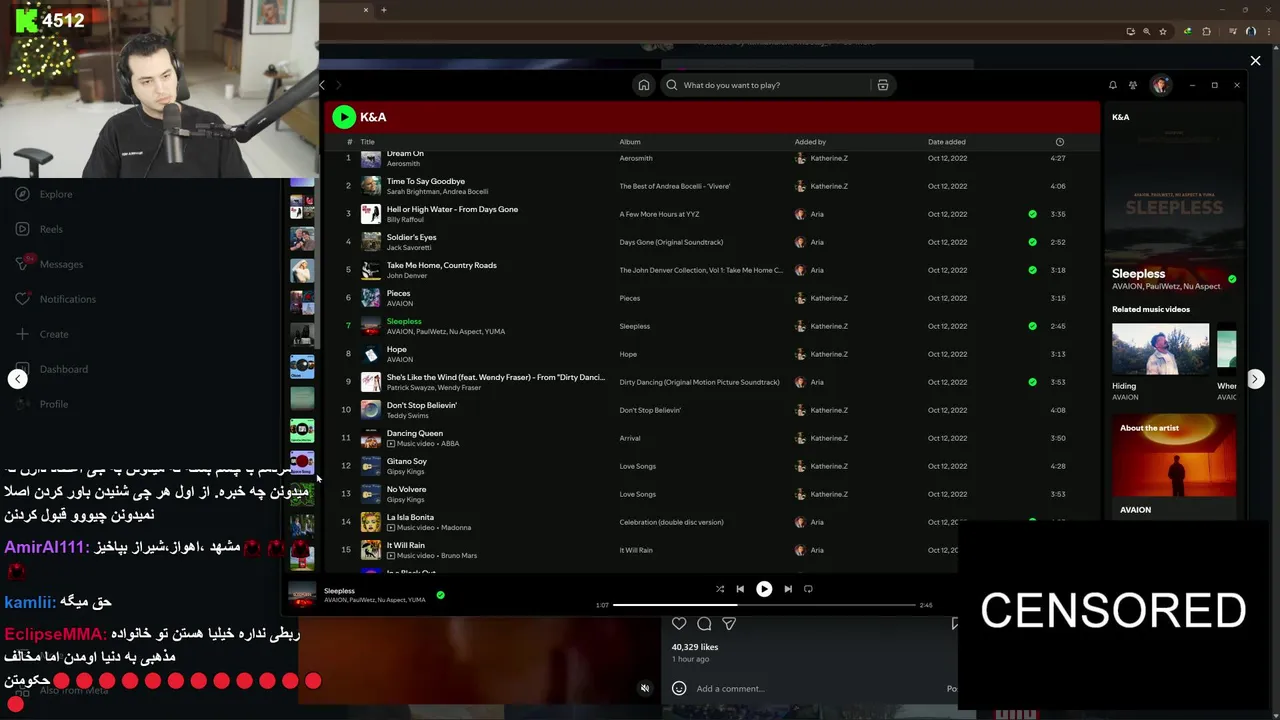The height and width of the screenshot is (720, 1280).
Task: Open Instagram Messages in sidebar
Action: pyautogui.click(x=50, y=264)
